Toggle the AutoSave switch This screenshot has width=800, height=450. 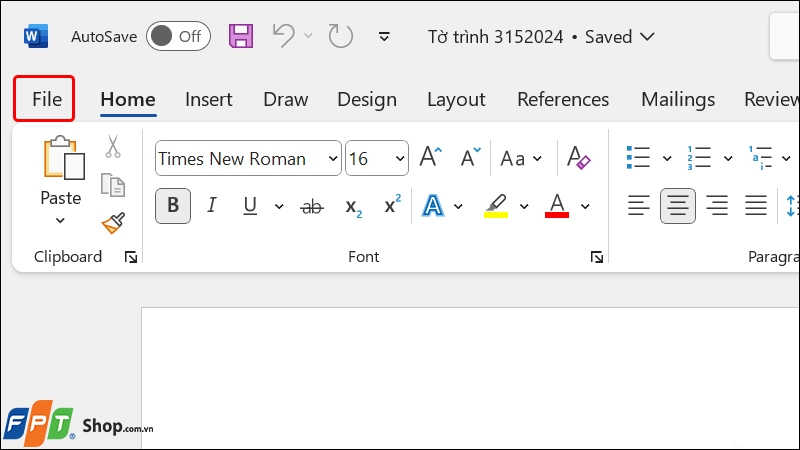[178, 37]
